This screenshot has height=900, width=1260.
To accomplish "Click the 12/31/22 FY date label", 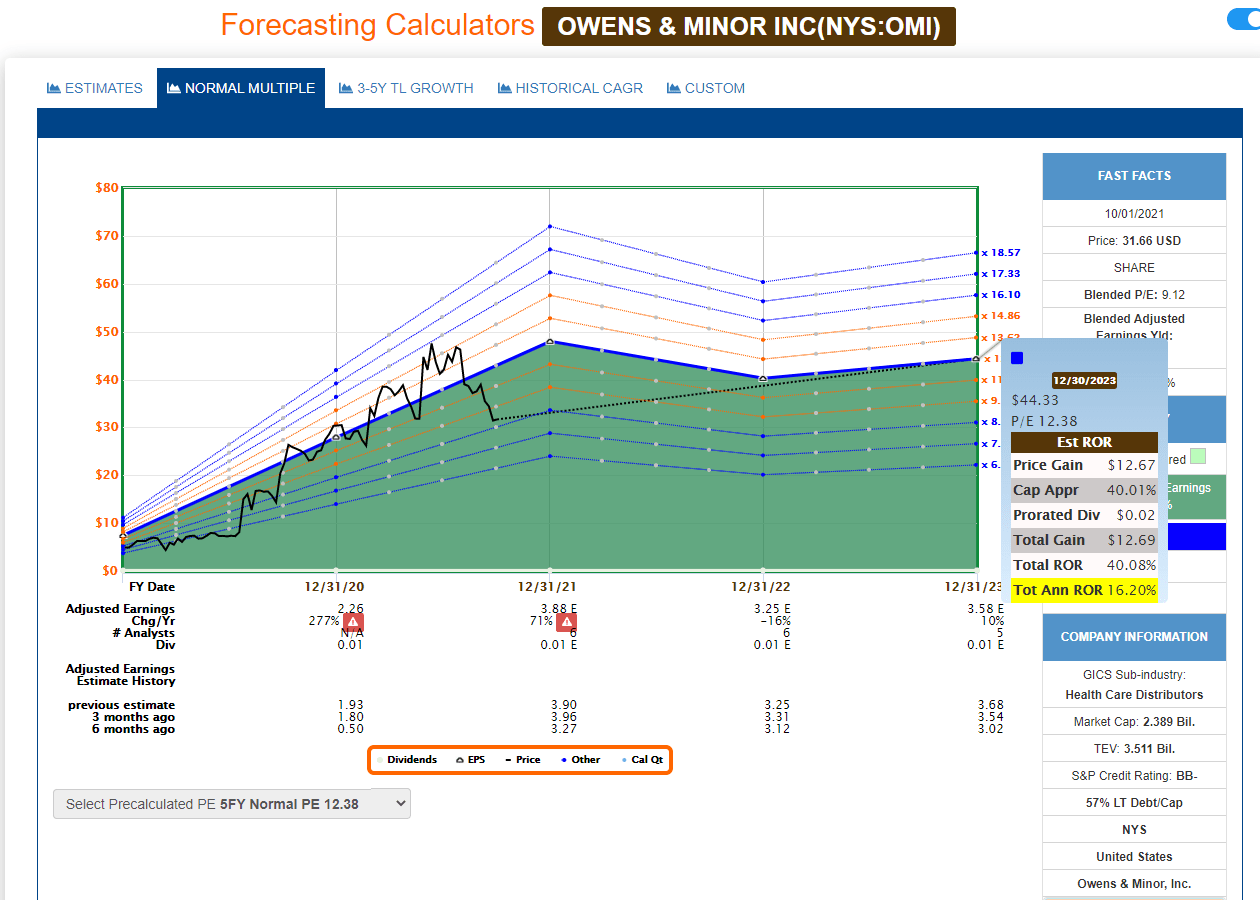I will (x=762, y=587).
